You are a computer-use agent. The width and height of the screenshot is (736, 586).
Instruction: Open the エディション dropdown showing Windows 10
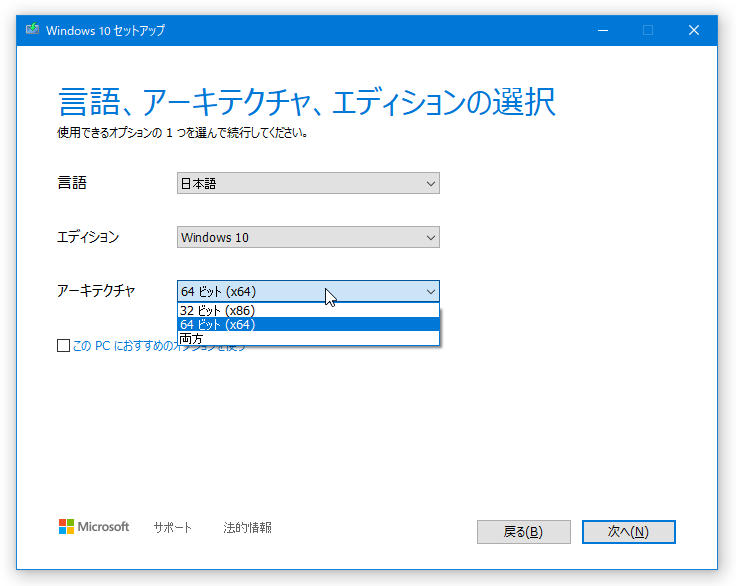(x=308, y=237)
